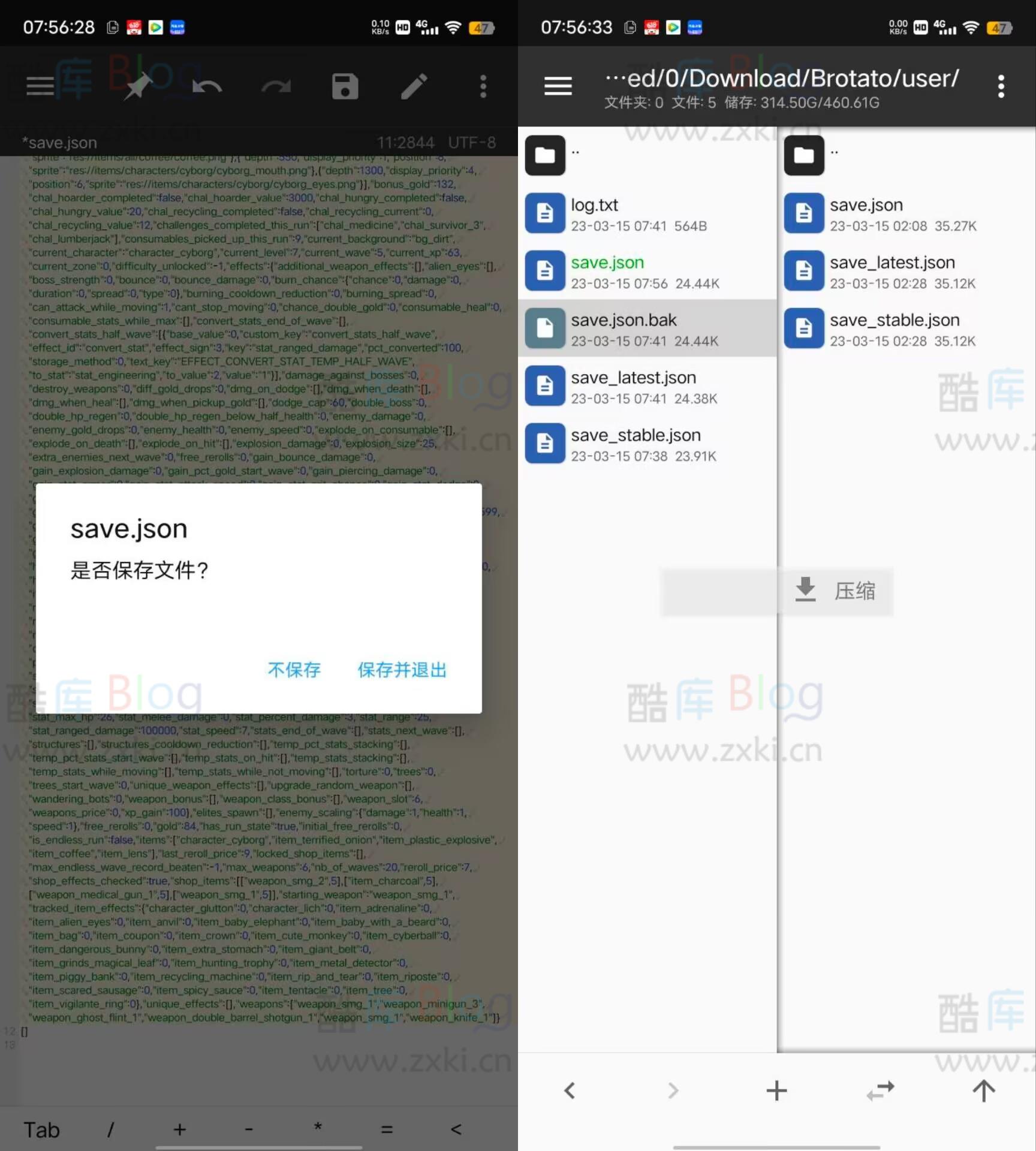This screenshot has height=1151, width=1036.
Task: Open log.txt file
Action: click(x=648, y=213)
